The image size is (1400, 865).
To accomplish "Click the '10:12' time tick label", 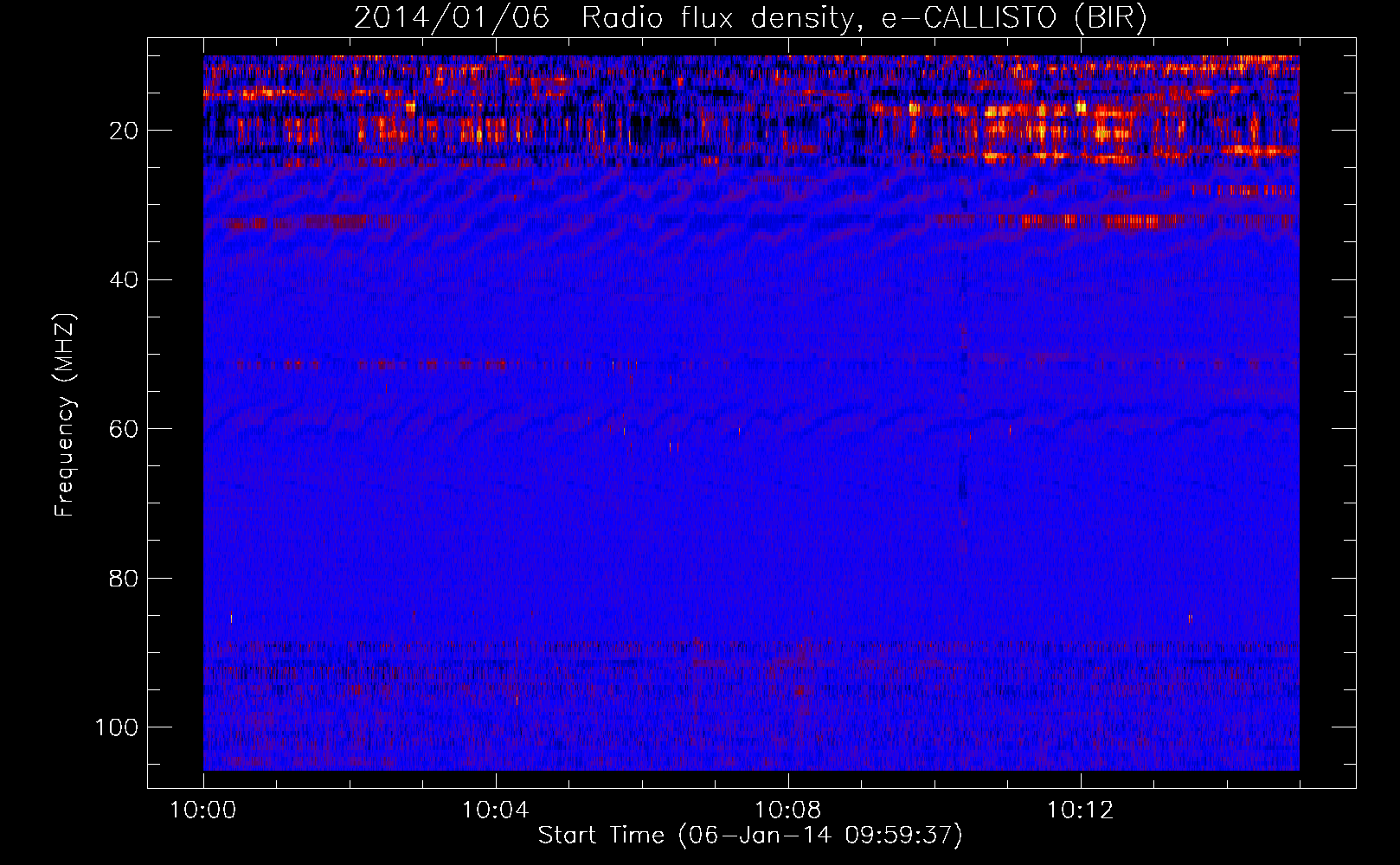I will 1080,811.
